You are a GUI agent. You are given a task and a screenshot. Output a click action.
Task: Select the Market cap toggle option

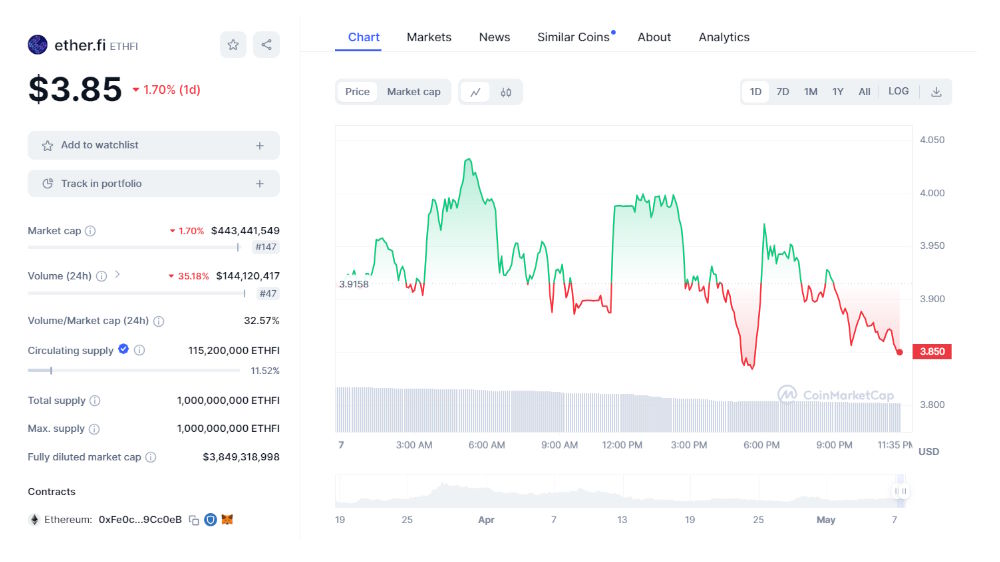[413, 92]
